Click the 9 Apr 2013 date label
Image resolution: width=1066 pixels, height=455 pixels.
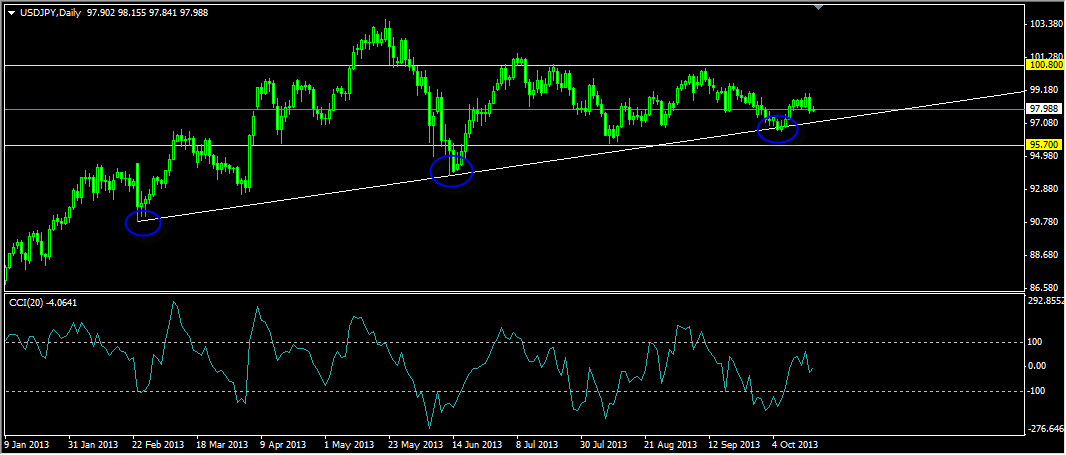283,444
